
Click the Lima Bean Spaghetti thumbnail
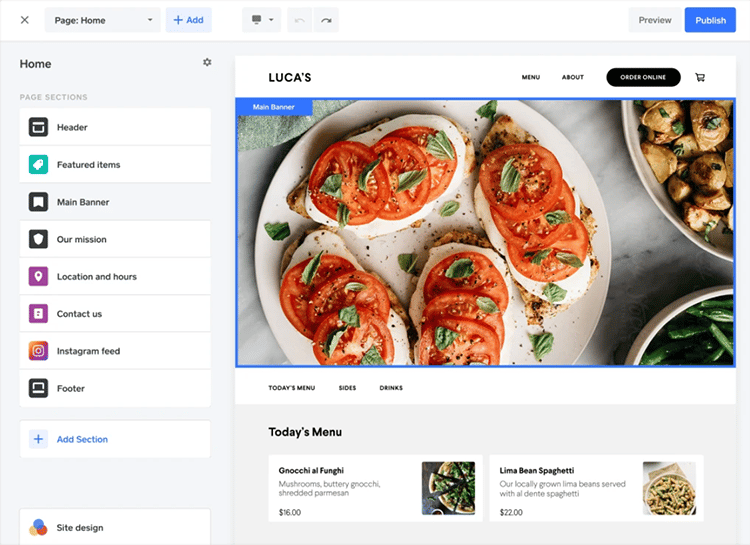669,488
